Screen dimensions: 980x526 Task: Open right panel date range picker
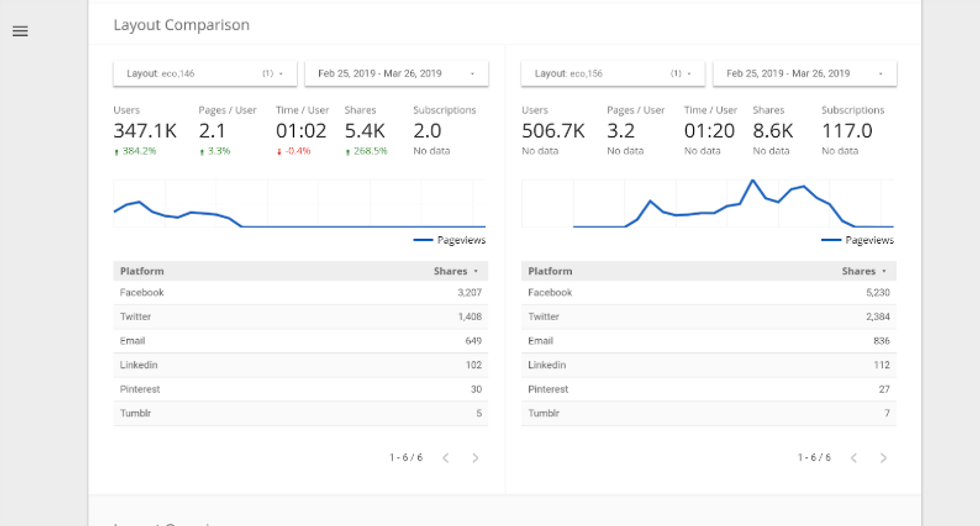pyautogui.click(x=804, y=73)
